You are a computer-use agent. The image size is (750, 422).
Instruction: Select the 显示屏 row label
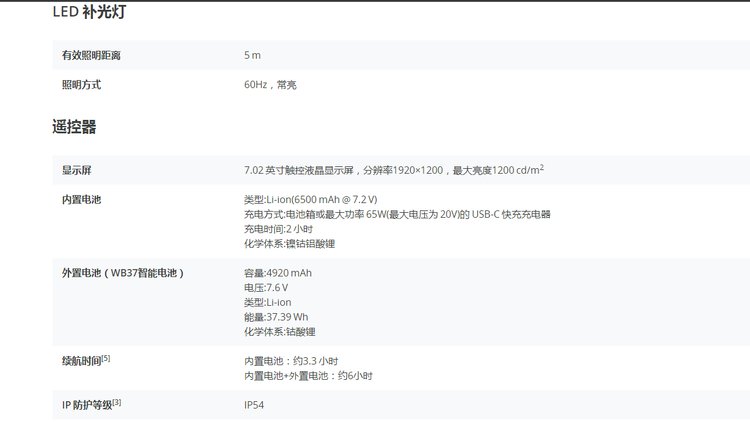point(76,170)
